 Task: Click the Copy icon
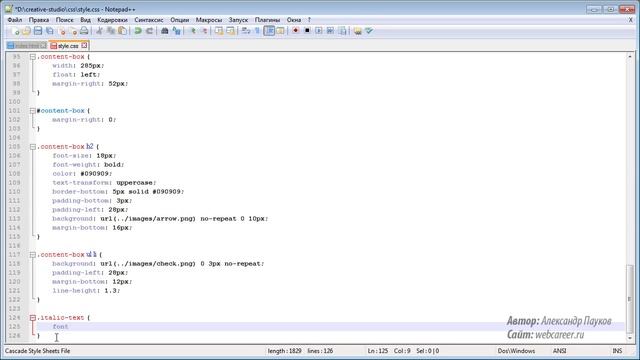coord(111,31)
